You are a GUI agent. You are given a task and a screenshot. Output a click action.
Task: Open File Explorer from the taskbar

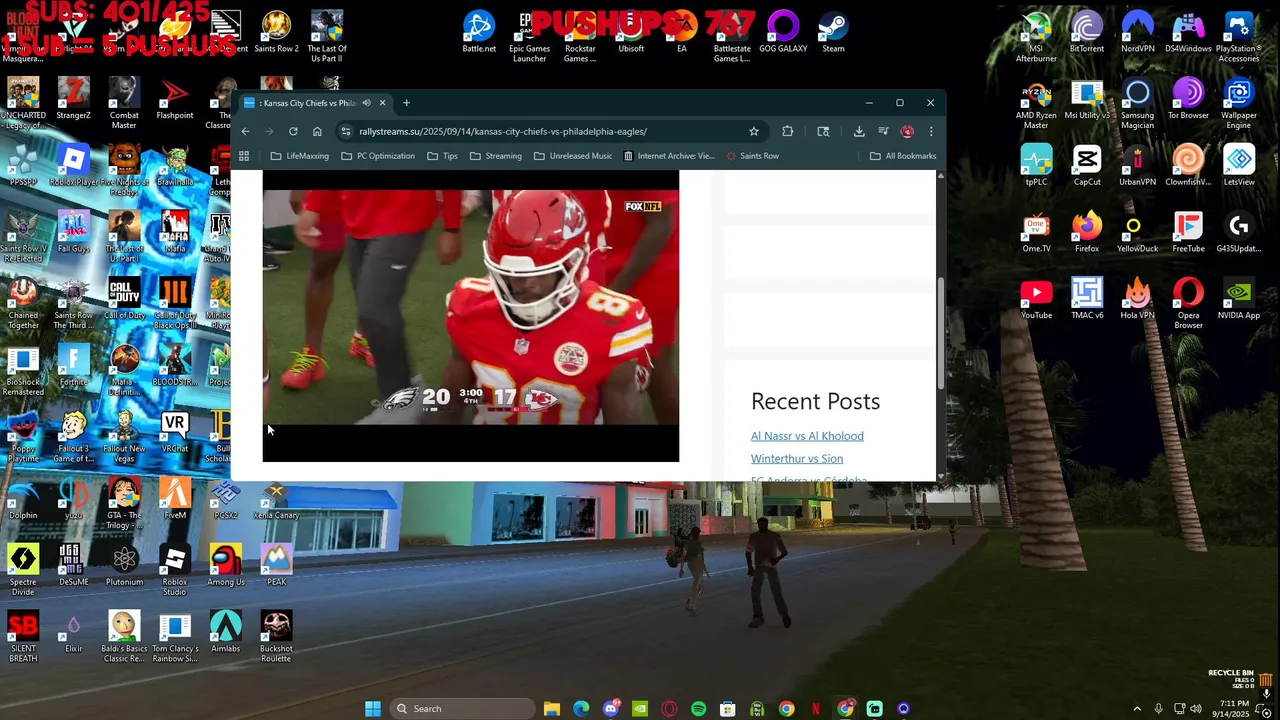(x=552, y=709)
